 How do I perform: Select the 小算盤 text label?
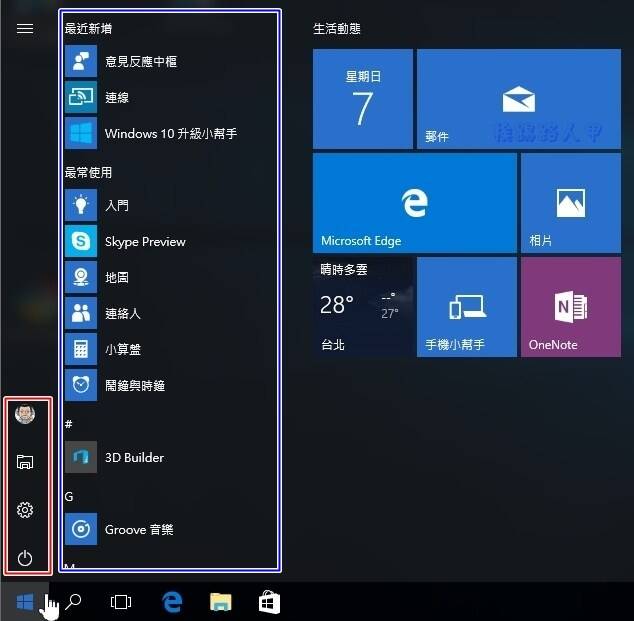123,349
